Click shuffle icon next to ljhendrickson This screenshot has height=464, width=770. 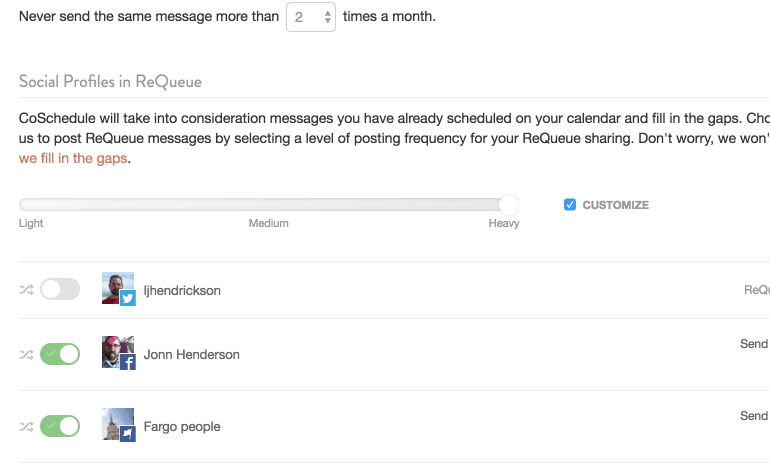(x=26, y=290)
